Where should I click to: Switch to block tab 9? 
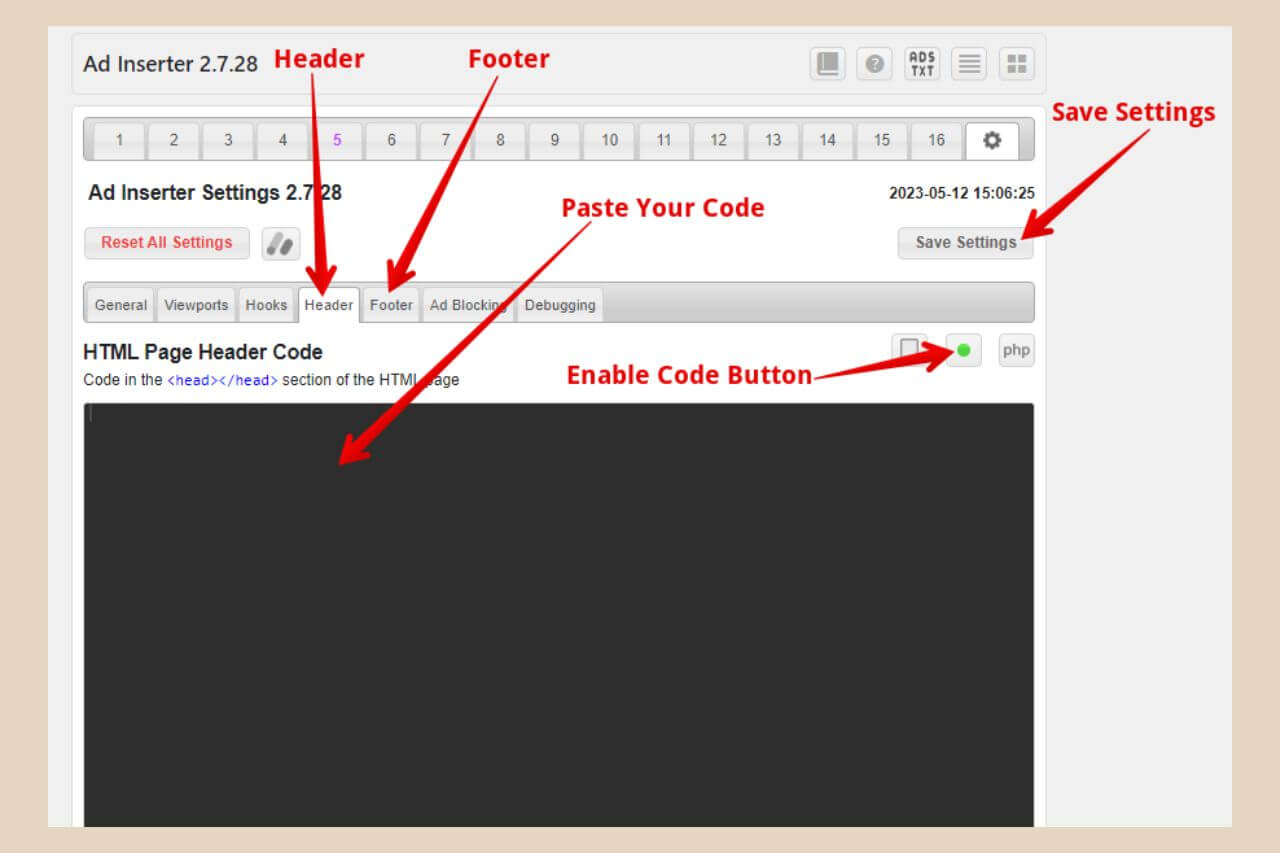[555, 140]
